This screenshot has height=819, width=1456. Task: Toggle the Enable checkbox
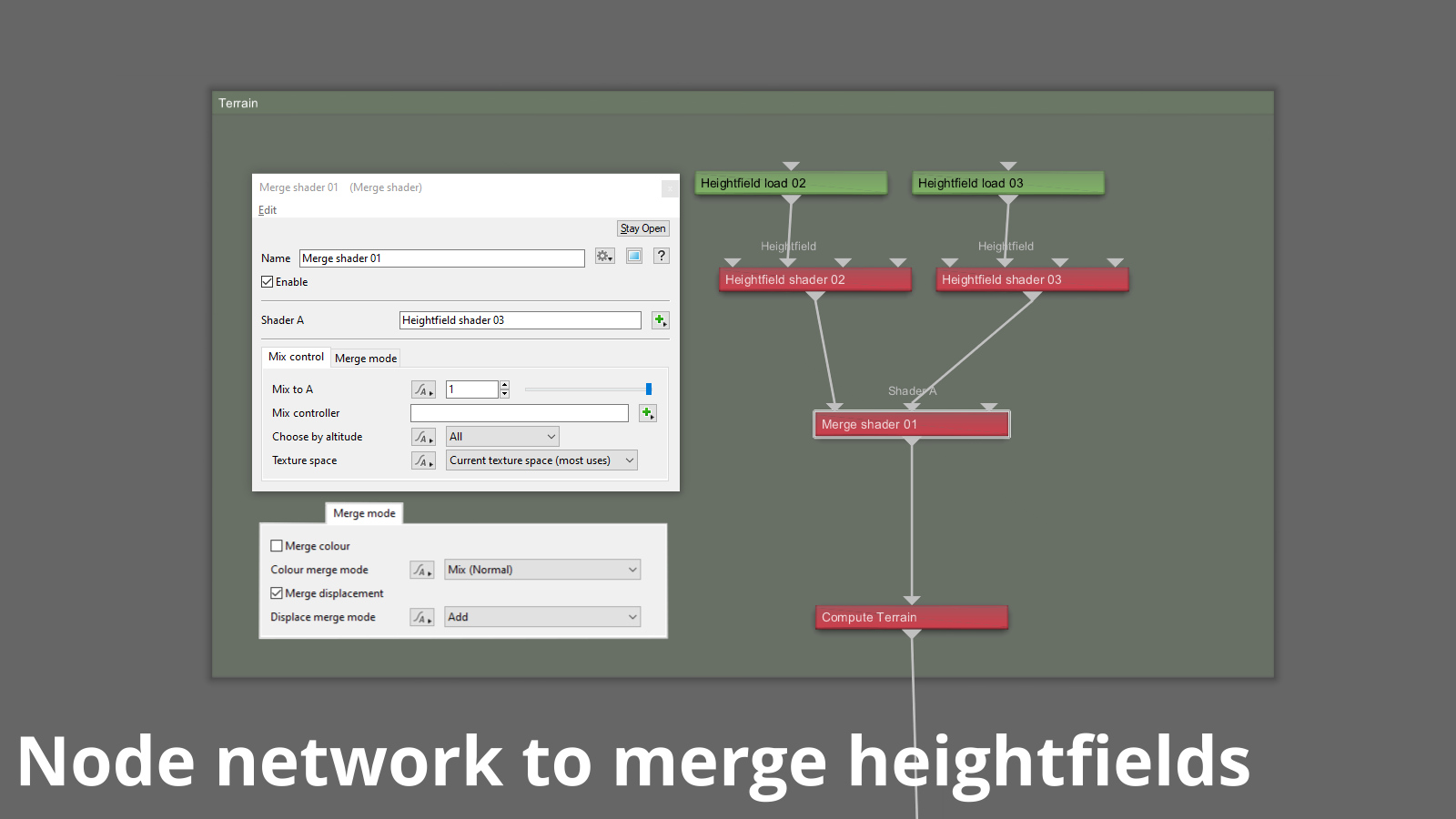point(268,282)
